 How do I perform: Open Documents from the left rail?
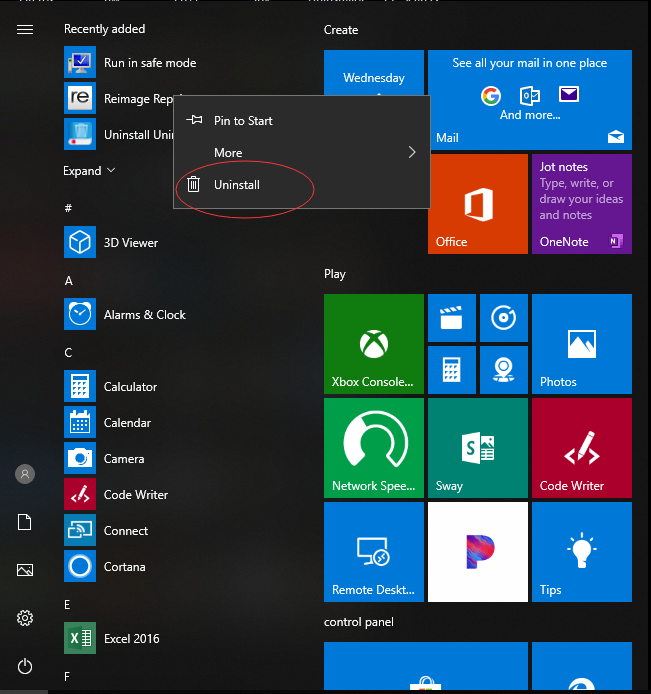25,522
